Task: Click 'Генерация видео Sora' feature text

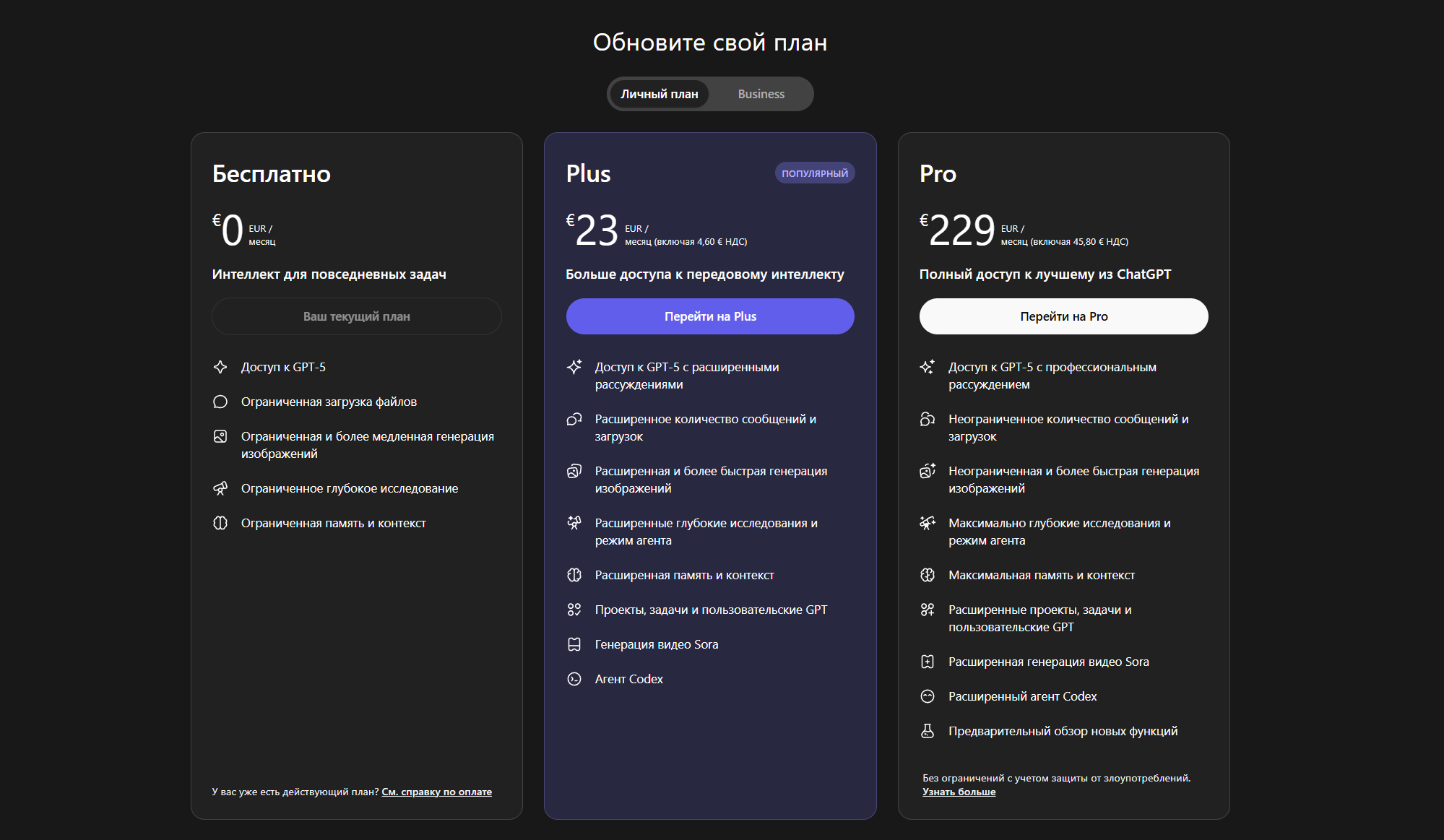Action: tap(657, 644)
